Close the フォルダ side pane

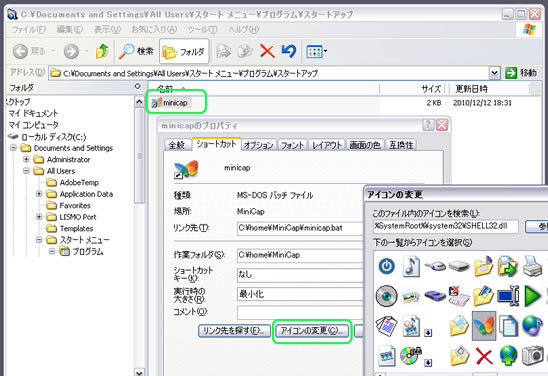138,86
